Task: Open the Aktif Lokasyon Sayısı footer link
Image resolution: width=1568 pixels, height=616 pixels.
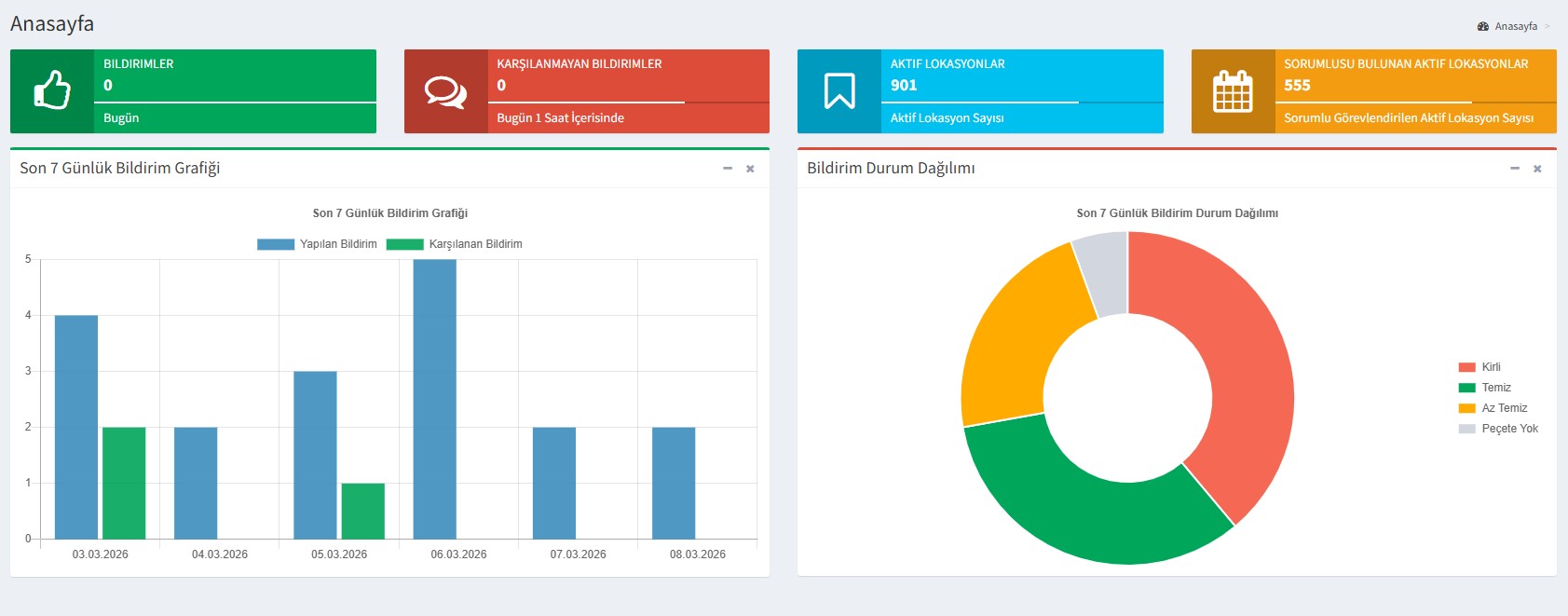Action: 947,118
